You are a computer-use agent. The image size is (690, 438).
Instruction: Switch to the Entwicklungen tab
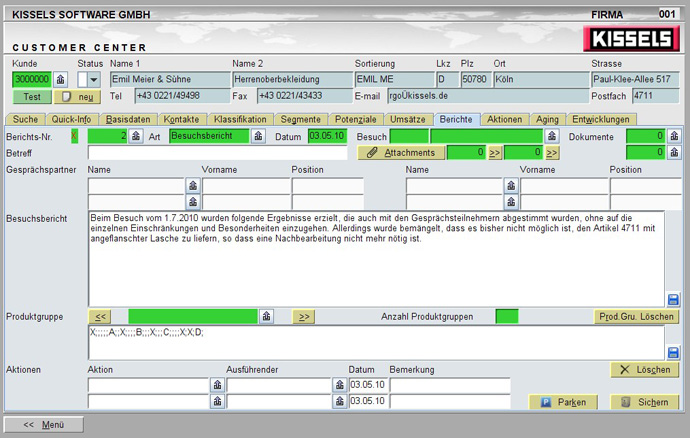click(601, 119)
